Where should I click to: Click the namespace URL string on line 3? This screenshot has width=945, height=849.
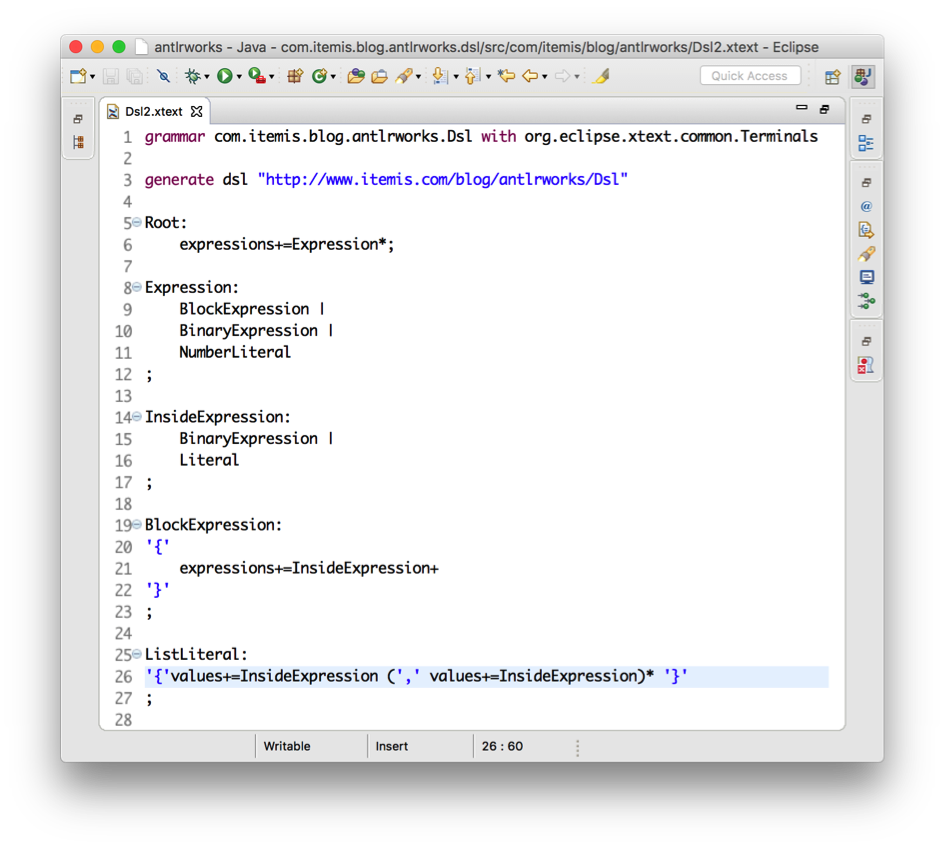click(443, 180)
